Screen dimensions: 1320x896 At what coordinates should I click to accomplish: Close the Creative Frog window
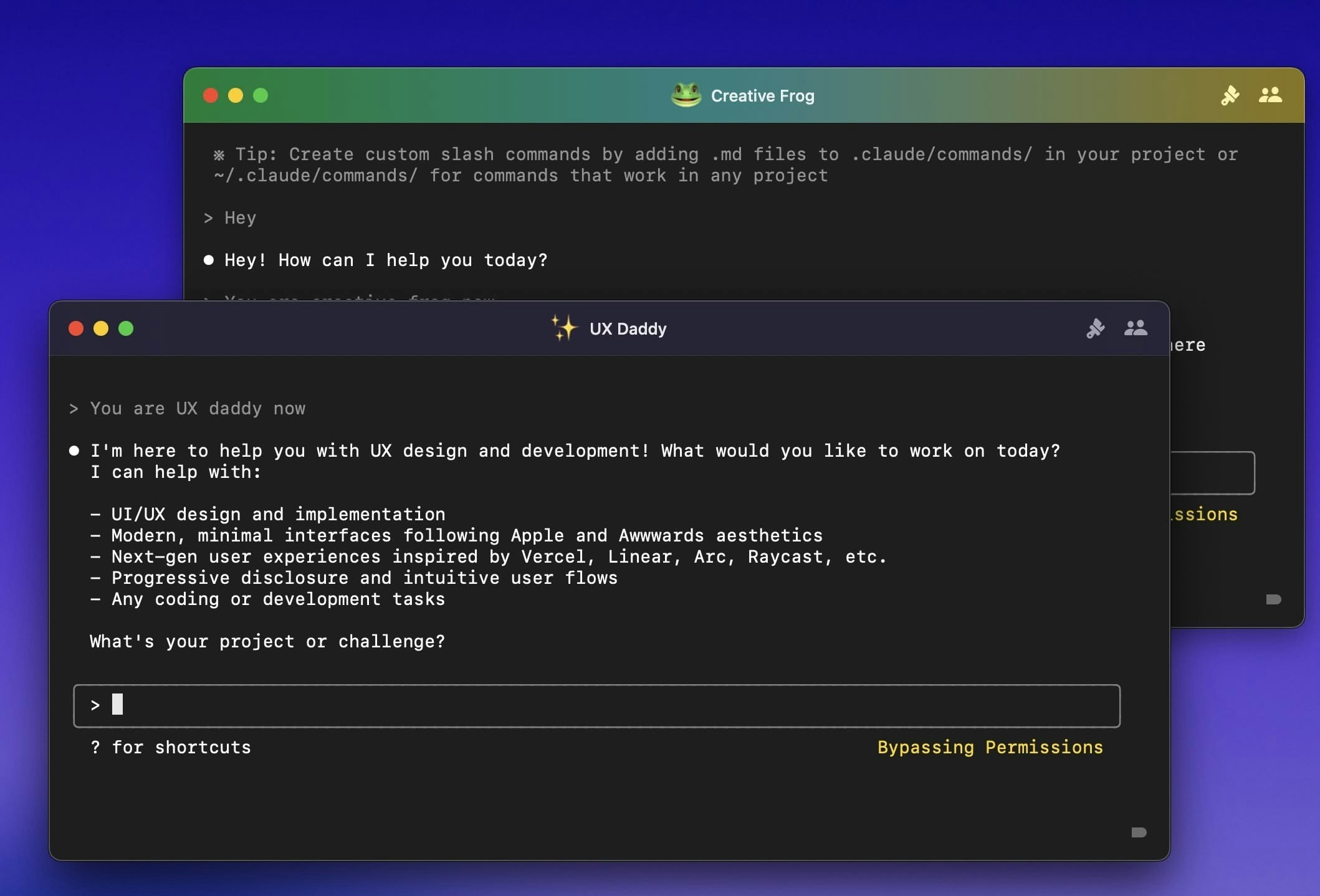click(211, 95)
